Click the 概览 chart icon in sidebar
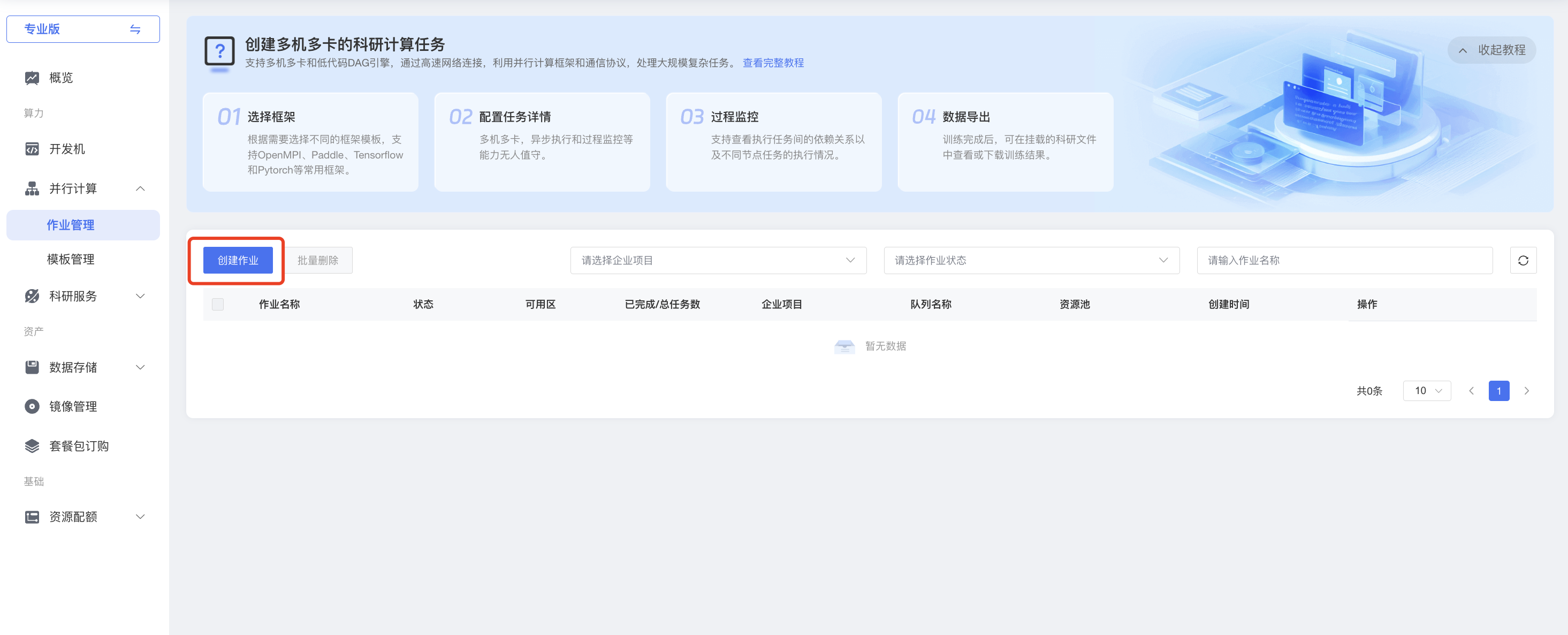The image size is (1568, 635). [x=32, y=78]
